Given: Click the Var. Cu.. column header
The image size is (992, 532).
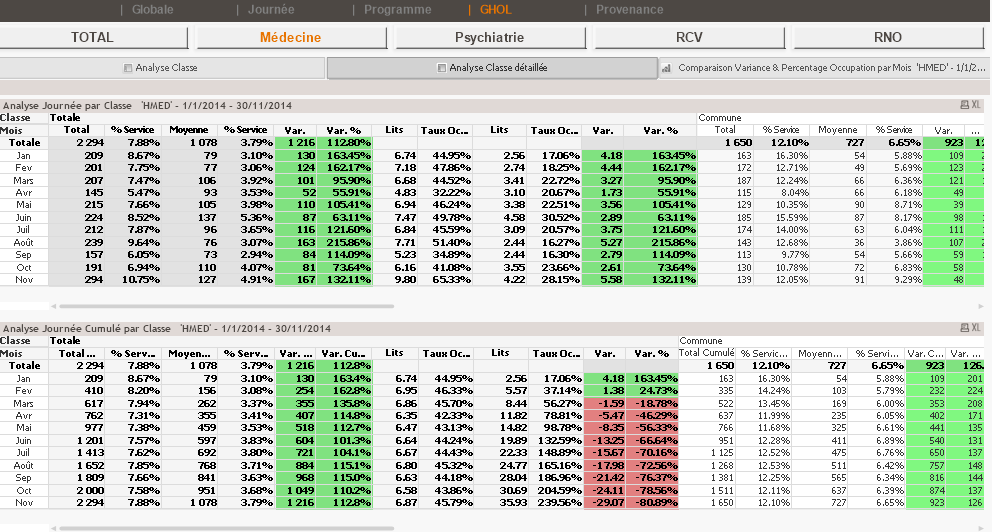Looking at the screenshot, I should tap(344, 354).
